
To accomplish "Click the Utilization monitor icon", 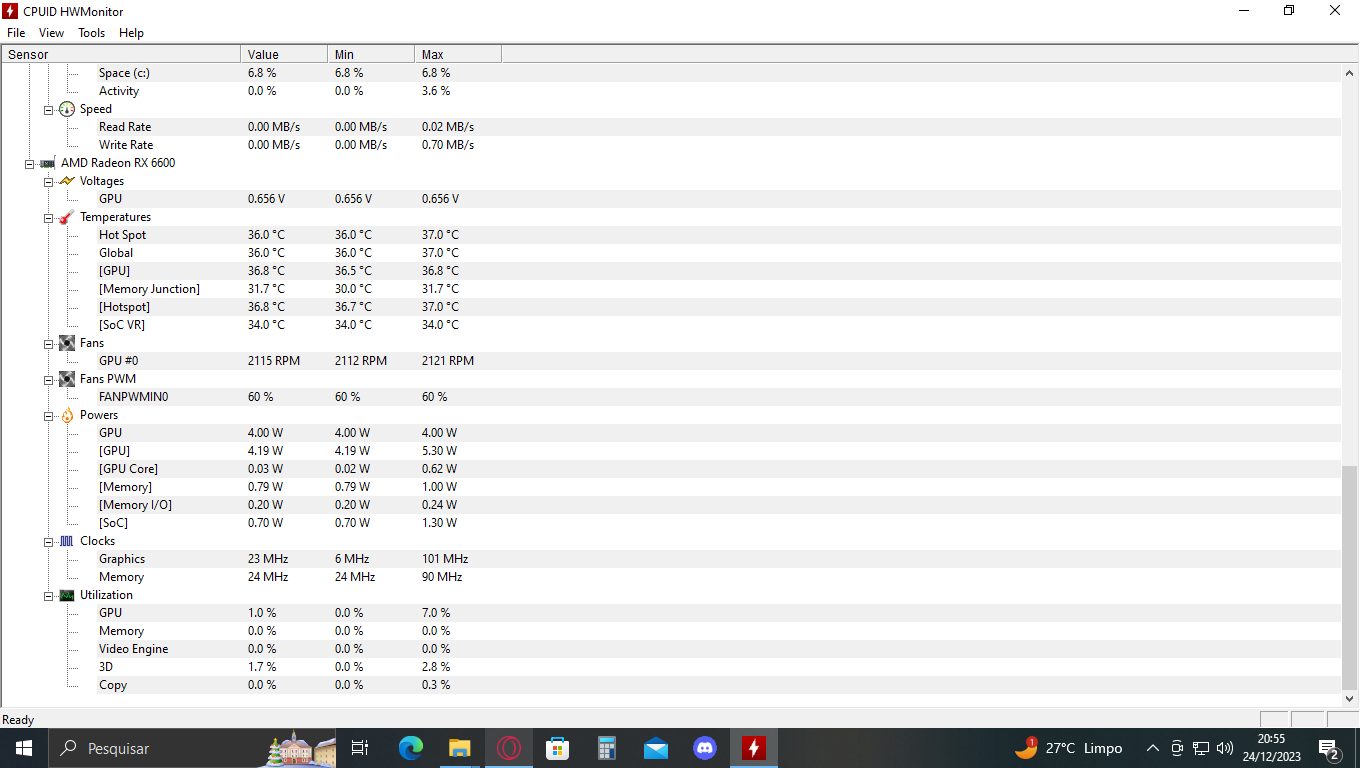I will pyautogui.click(x=67, y=595).
